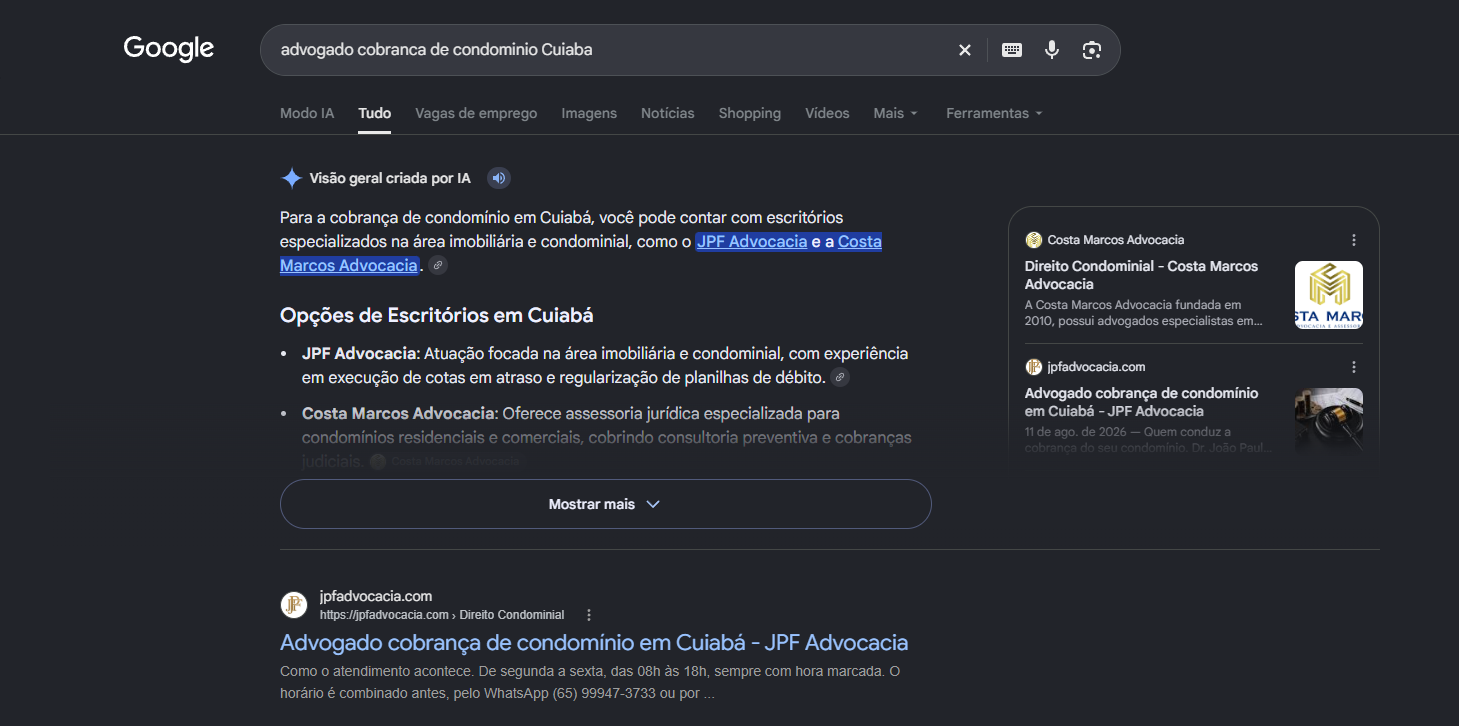Click the jpfadvocacia.com result favicon
Viewport: 1459px width, 726px height.
pos(294,605)
